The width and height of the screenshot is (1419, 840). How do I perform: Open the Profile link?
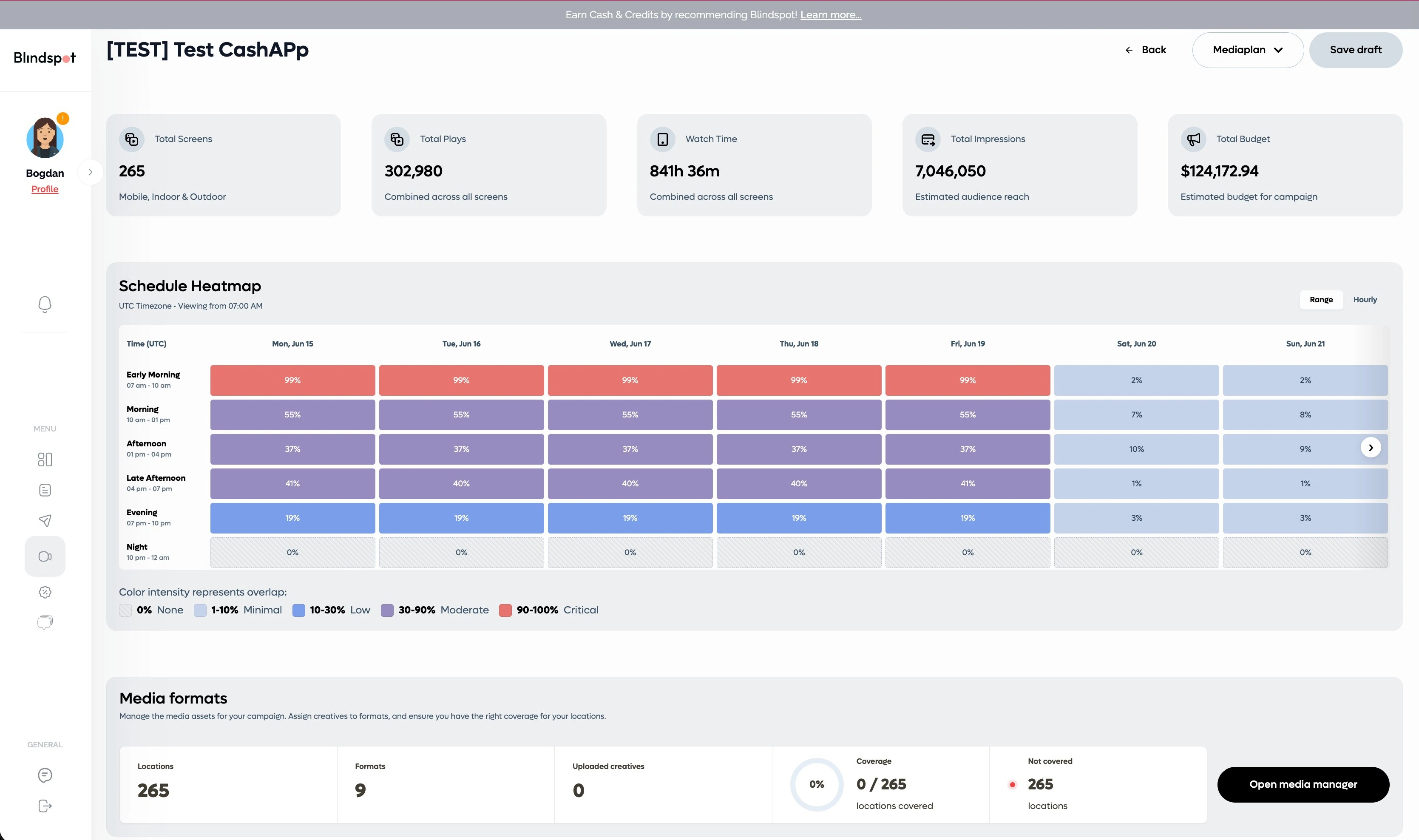(45, 189)
